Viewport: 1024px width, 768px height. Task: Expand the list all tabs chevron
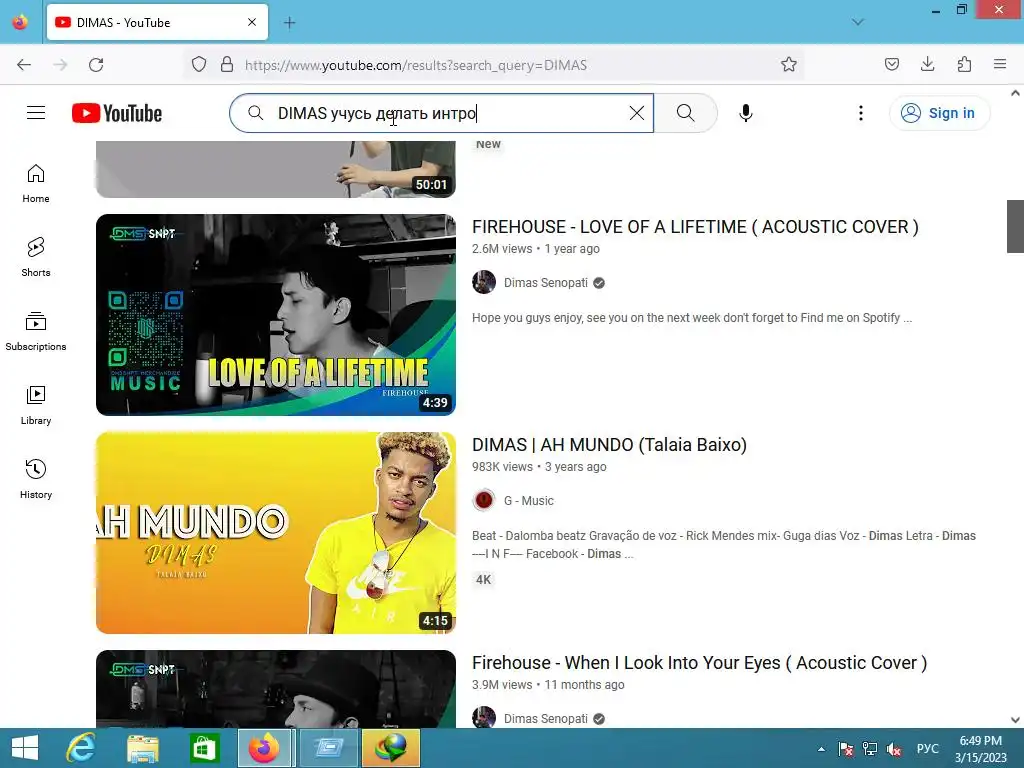pyautogui.click(x=858, y=22)
